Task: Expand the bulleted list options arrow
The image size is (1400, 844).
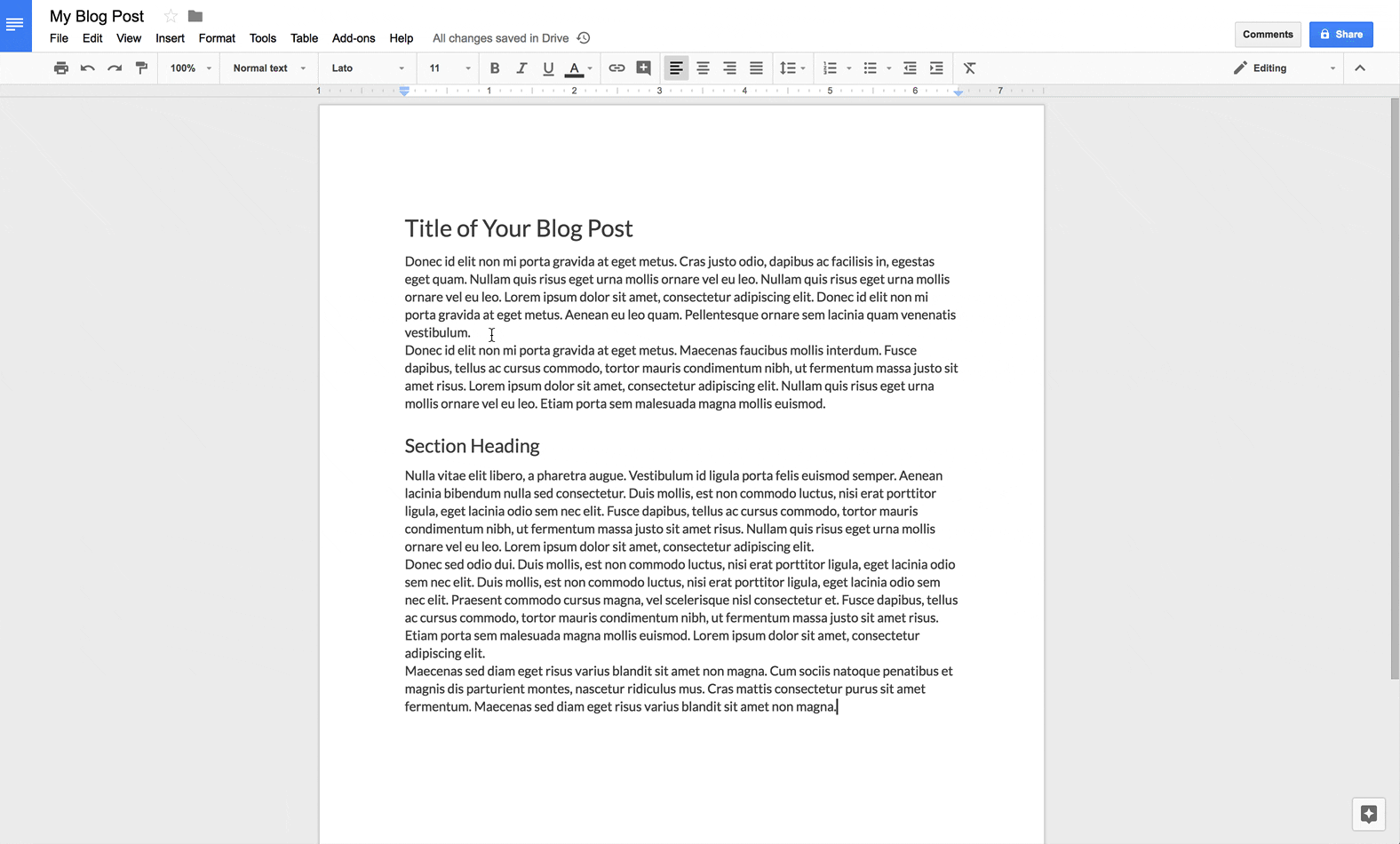Action: click(x=889, y=68)
